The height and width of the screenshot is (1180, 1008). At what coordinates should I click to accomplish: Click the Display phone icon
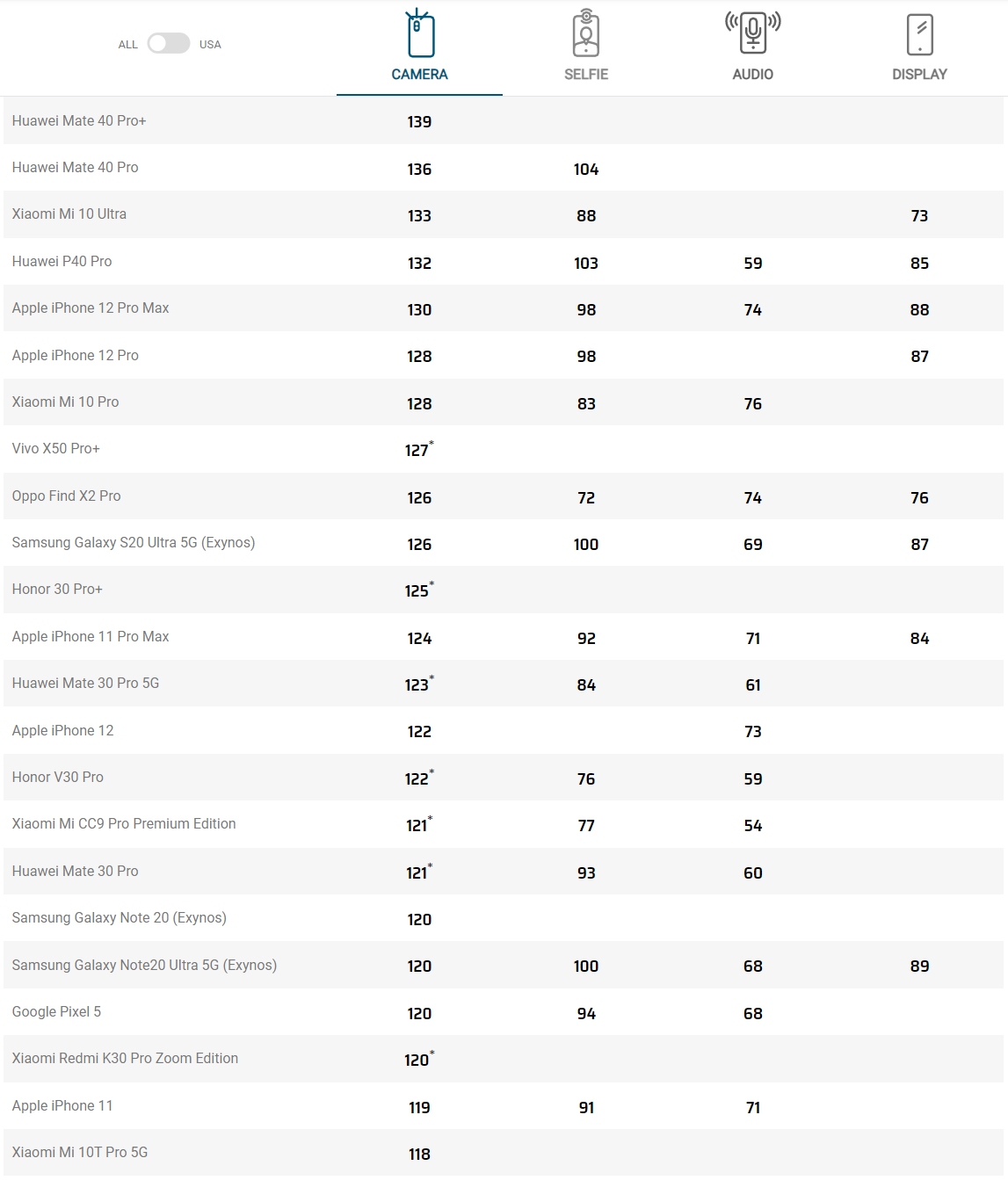919,34
